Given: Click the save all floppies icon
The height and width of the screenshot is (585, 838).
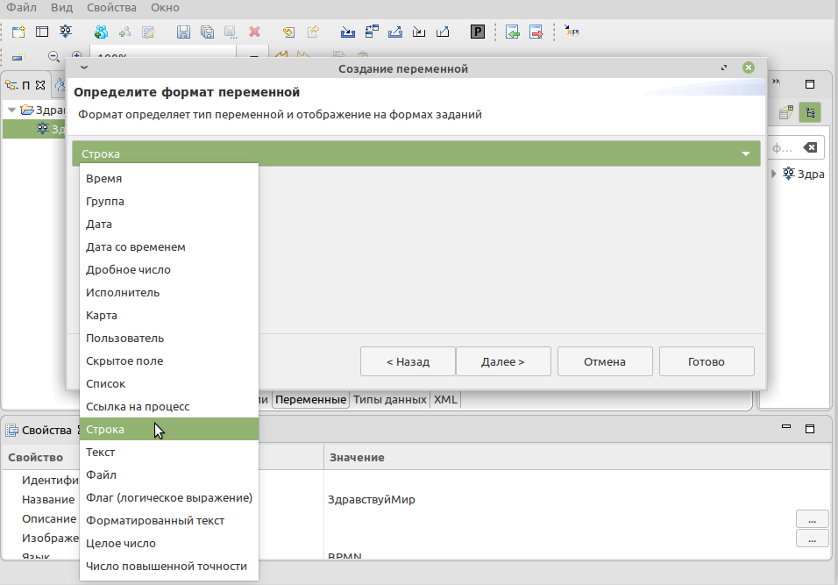Looking at the screenshot, I should click(x=207, y=32).
